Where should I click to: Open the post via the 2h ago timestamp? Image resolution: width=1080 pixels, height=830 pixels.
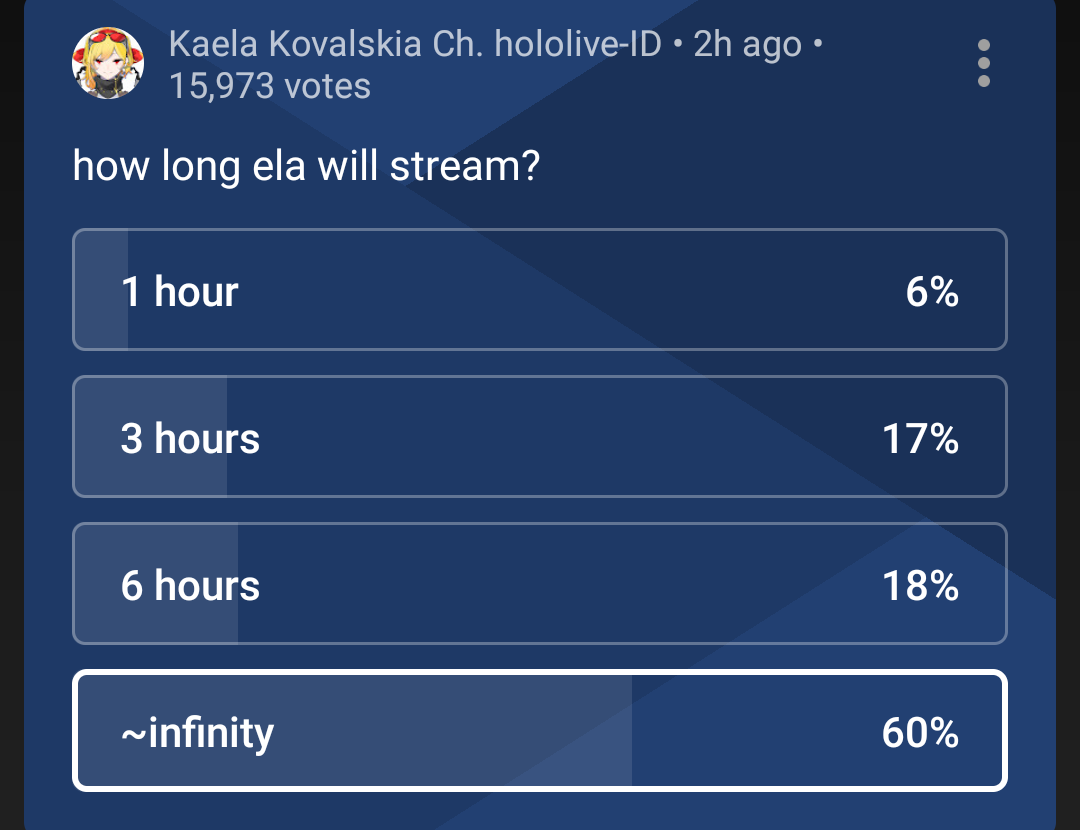(x=747, y=44)
